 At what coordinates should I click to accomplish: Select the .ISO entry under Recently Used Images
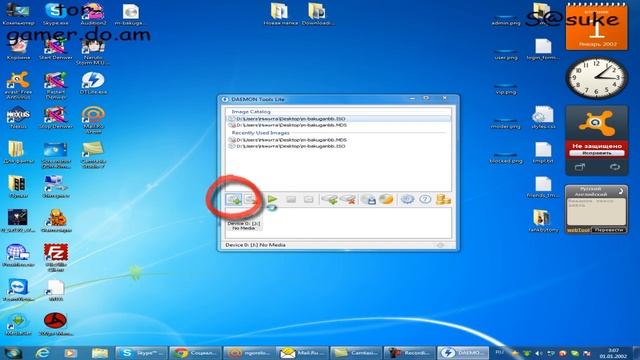338,146
